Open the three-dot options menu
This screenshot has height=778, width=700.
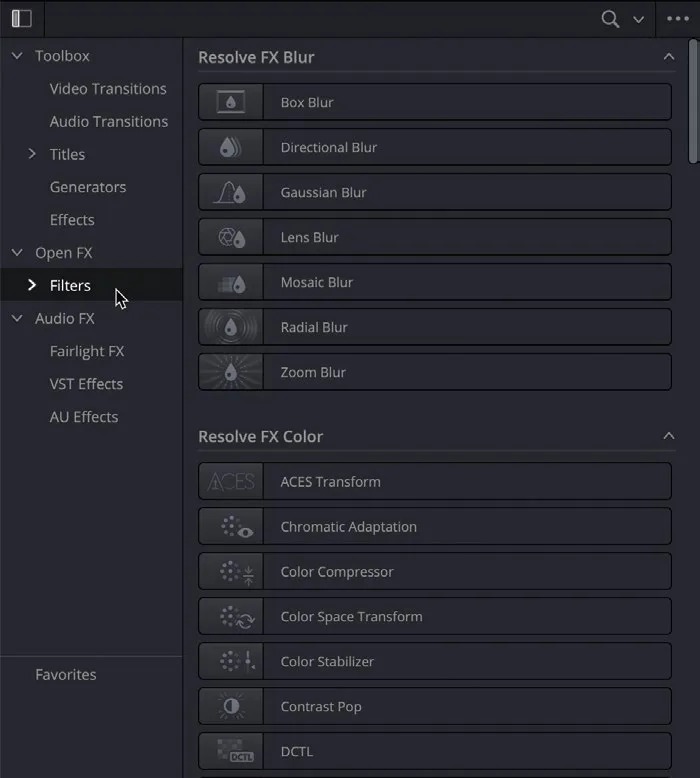(678, 19)
